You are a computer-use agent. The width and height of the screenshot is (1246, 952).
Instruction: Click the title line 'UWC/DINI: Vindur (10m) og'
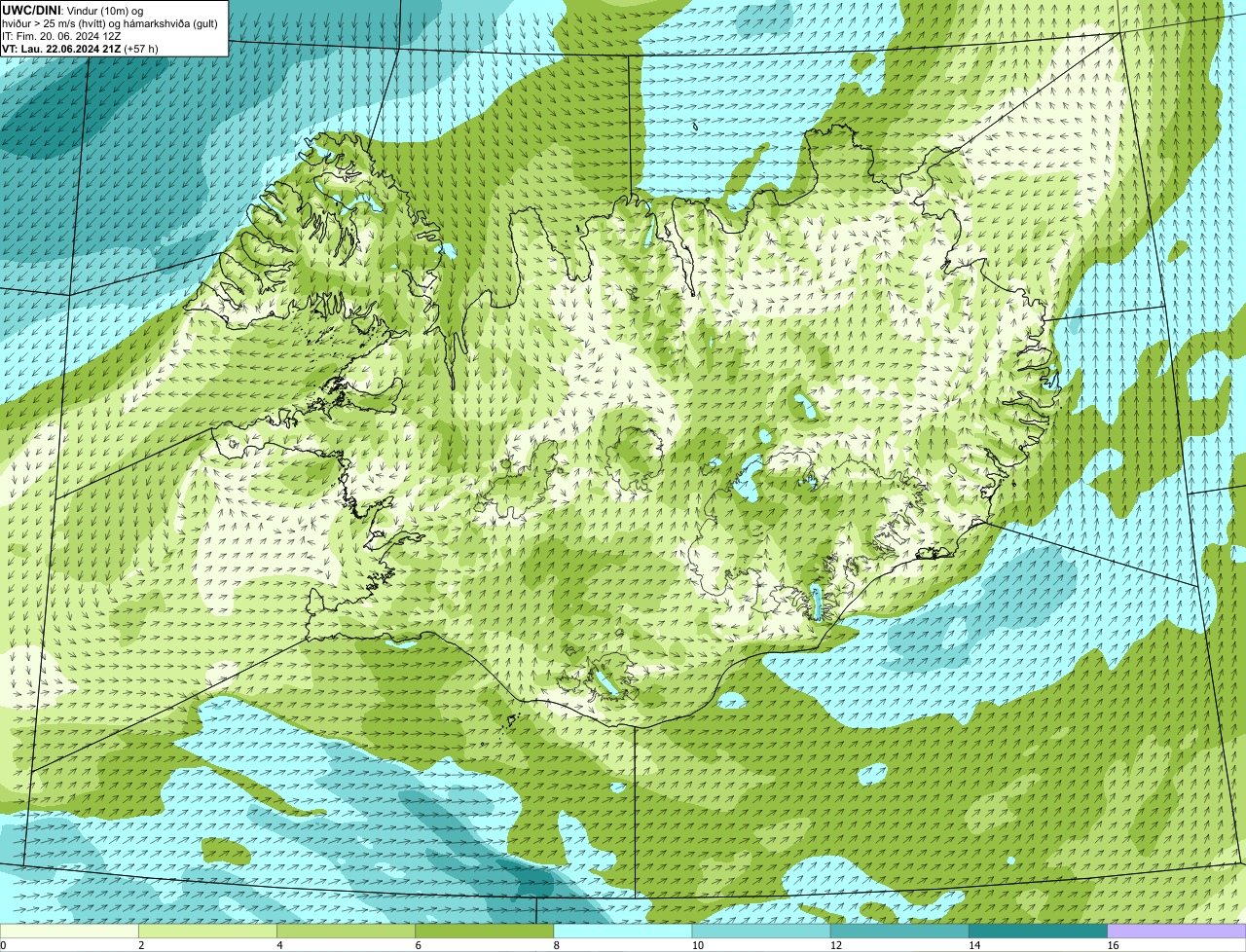point(73,10)
